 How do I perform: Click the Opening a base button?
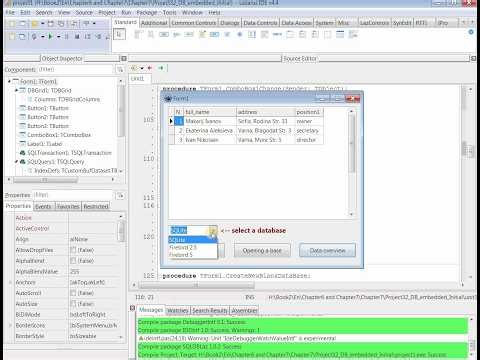click(x=262, y=250)
